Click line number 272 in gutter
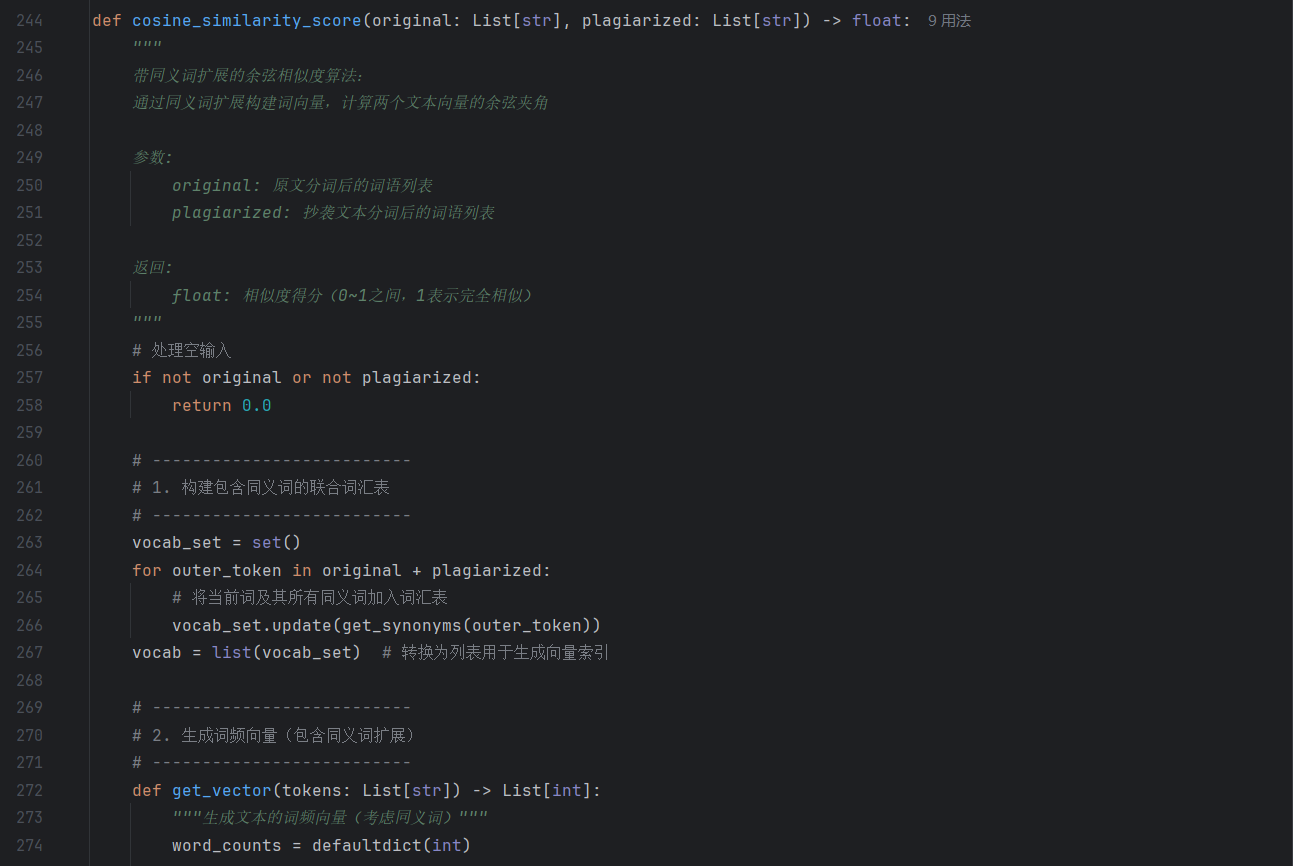Image resolution: width=1293 pixels, height=866 pixels. [x=30, y=790]
